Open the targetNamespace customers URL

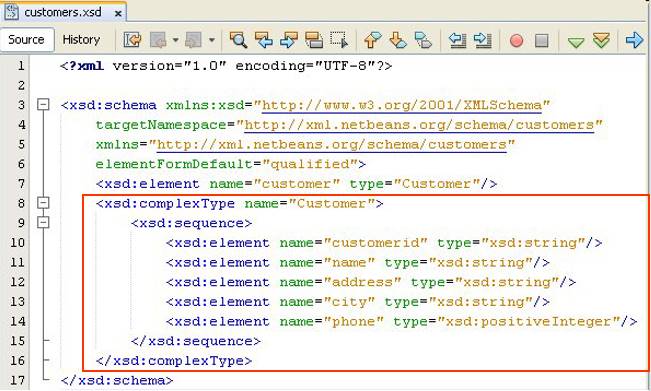point(419,125)
